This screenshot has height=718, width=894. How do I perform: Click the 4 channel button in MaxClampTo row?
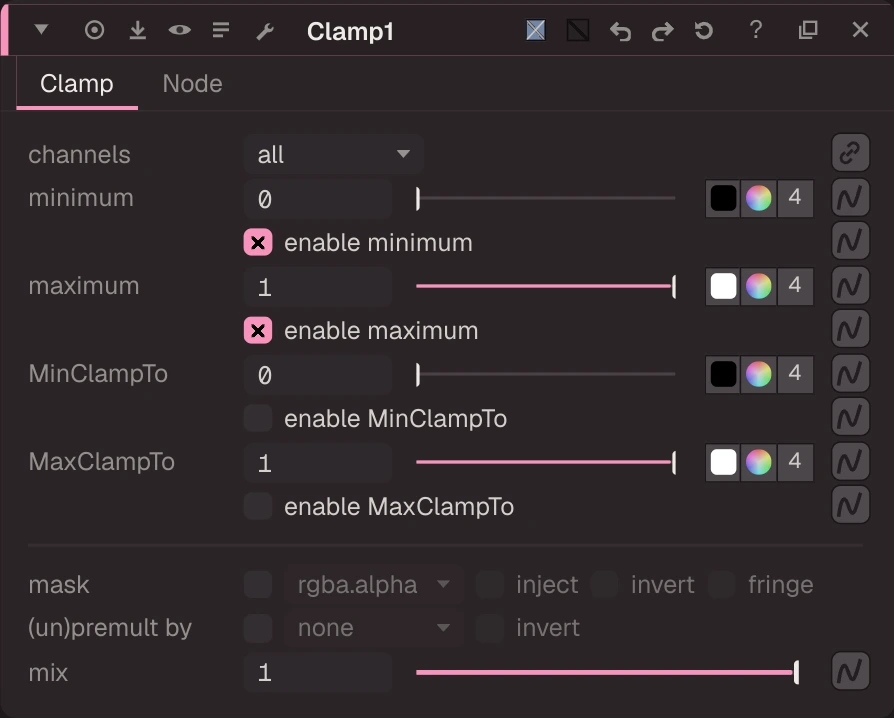click(x=795, y=462)
